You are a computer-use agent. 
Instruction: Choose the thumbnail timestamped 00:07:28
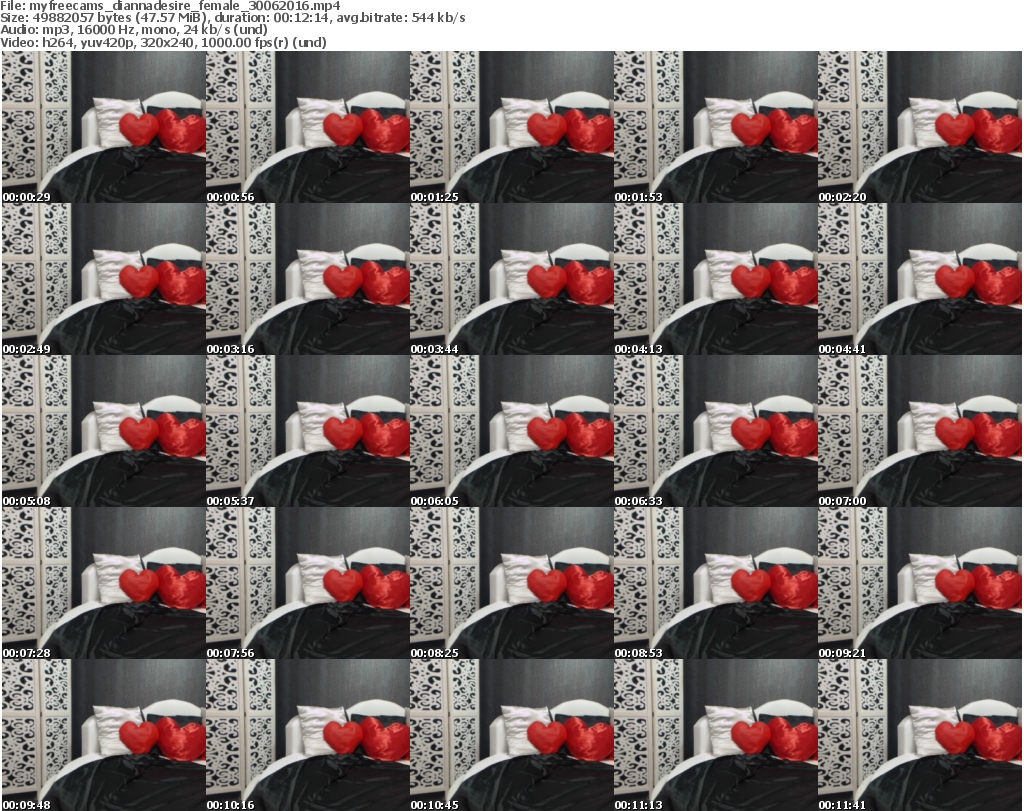(103, 583)
